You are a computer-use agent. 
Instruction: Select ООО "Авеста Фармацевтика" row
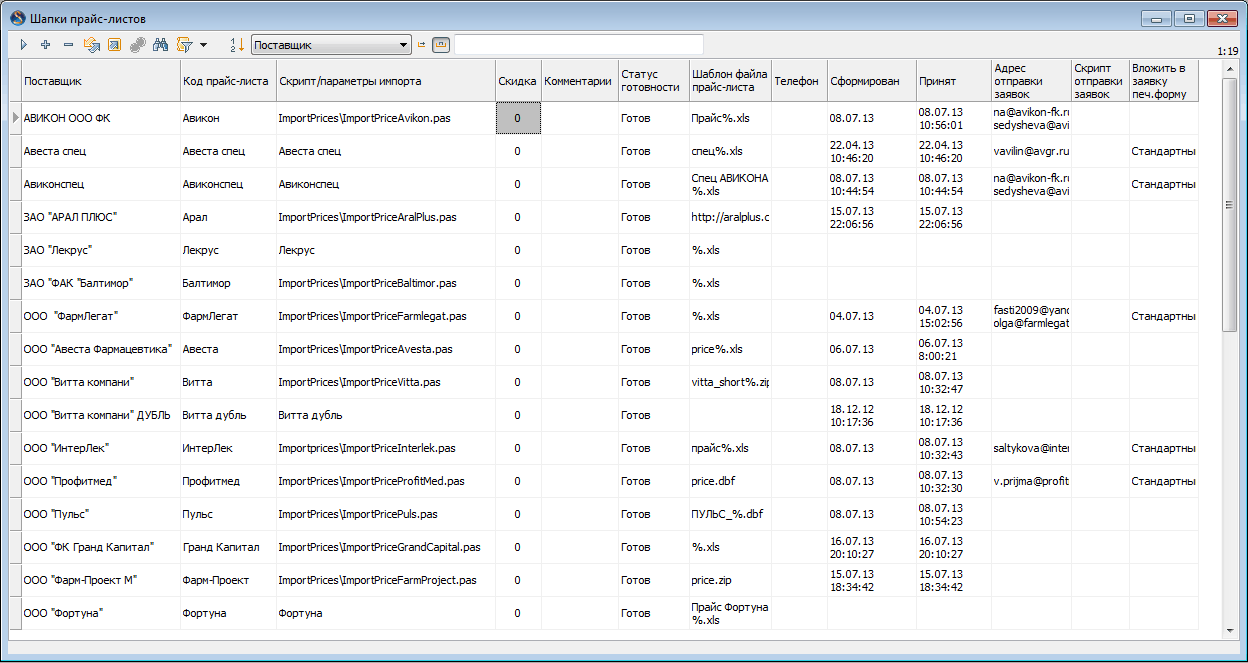click(101, 349)
